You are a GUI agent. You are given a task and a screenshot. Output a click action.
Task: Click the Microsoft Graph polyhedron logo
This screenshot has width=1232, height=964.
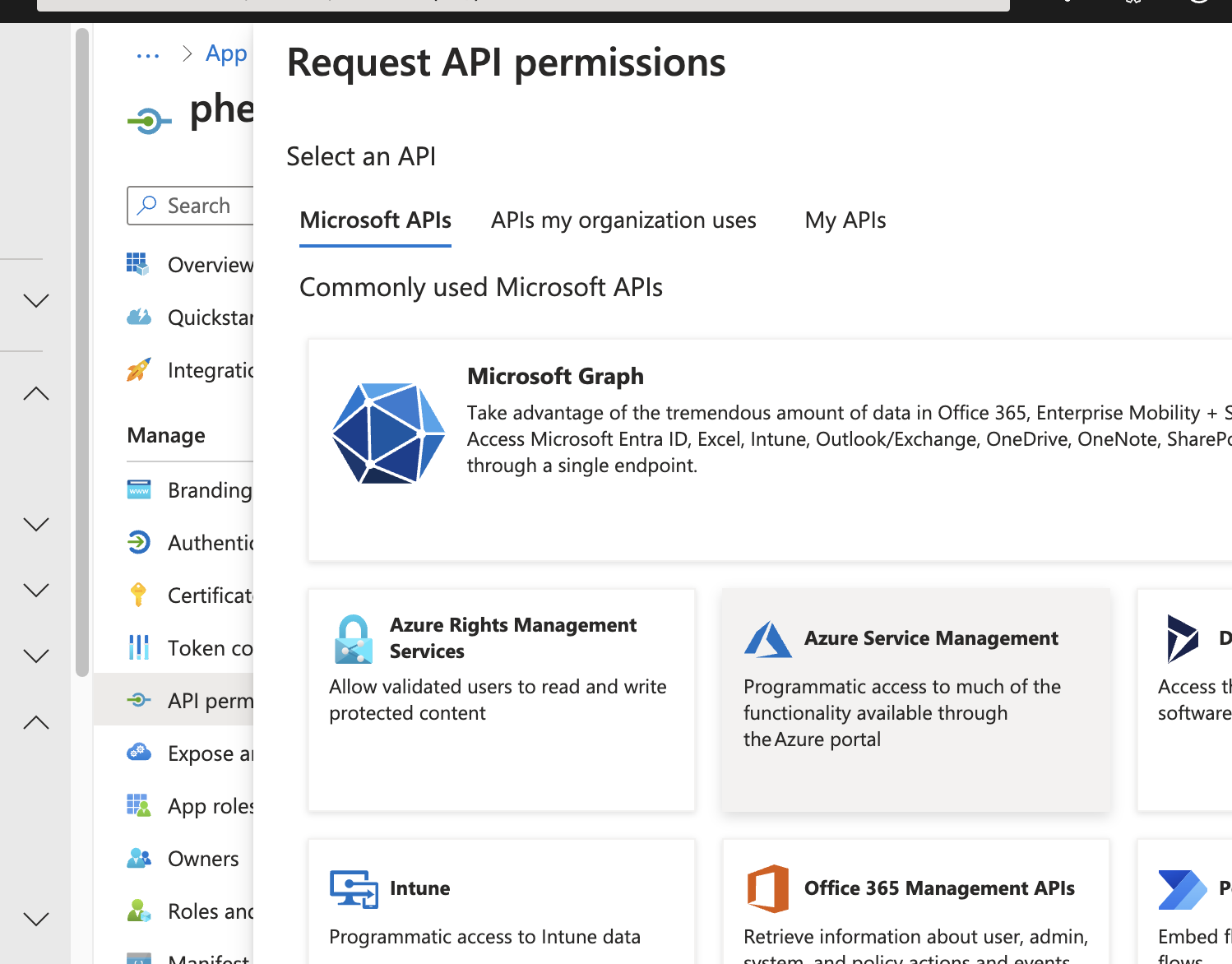(x=388, y=433)
